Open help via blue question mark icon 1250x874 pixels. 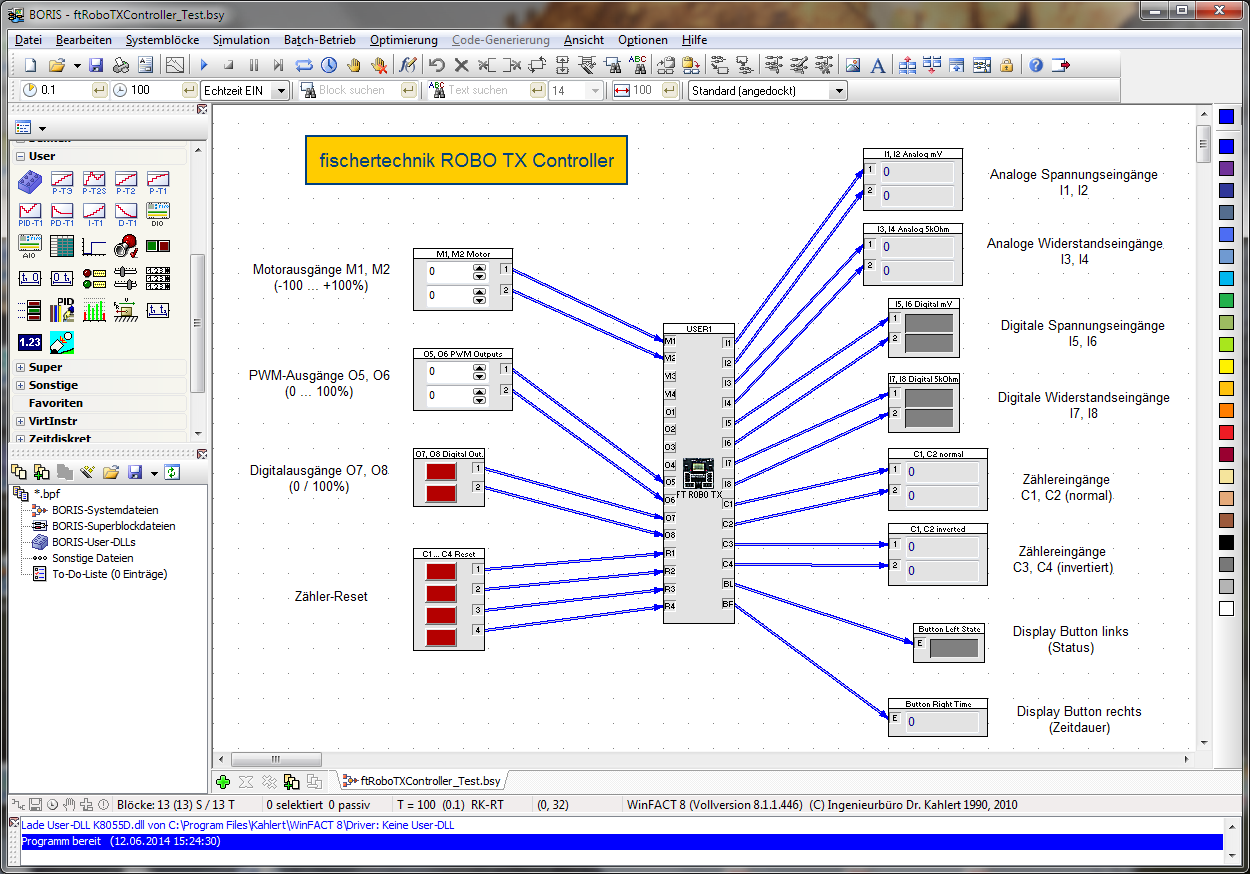tap(1036, 65)
